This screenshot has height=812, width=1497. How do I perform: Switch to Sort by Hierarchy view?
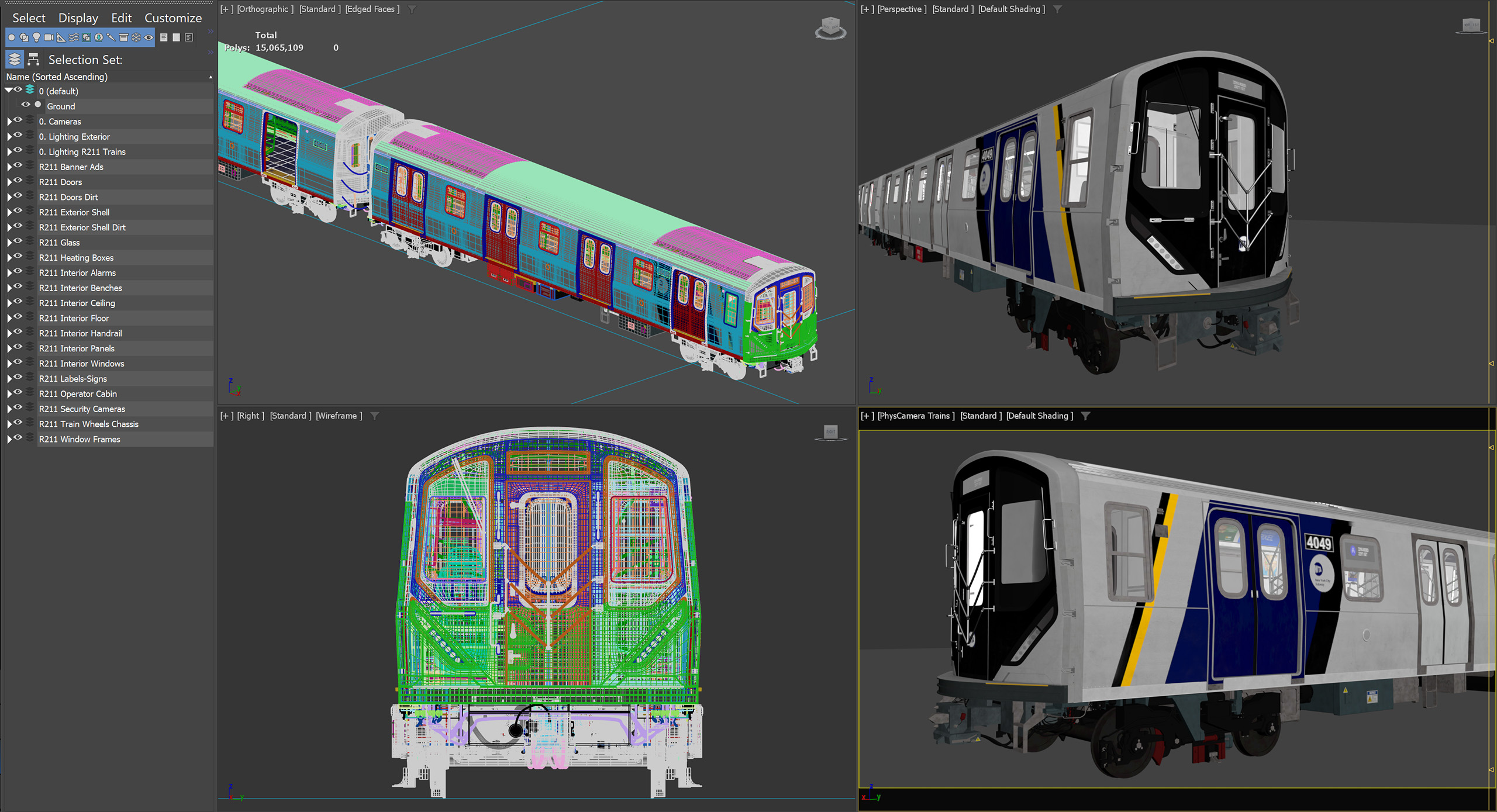pyautogui.click(x=33, y=59)
